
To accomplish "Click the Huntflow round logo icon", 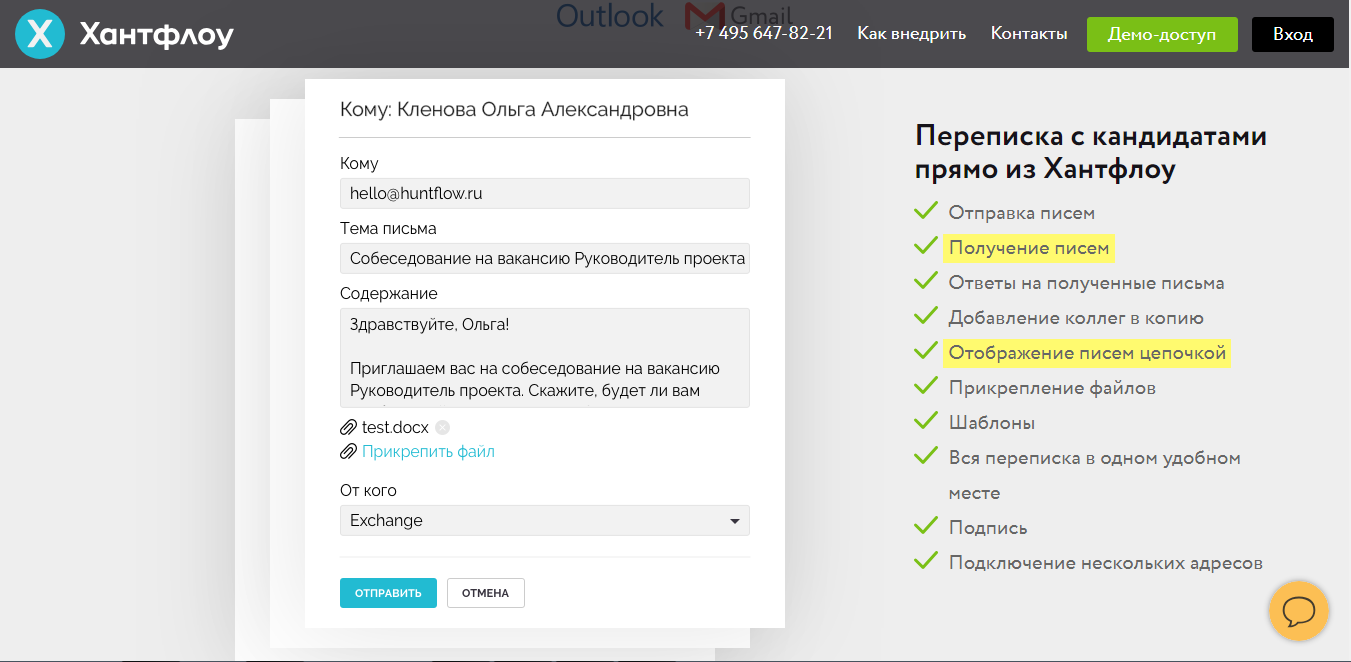I will (x=40, y=34).
